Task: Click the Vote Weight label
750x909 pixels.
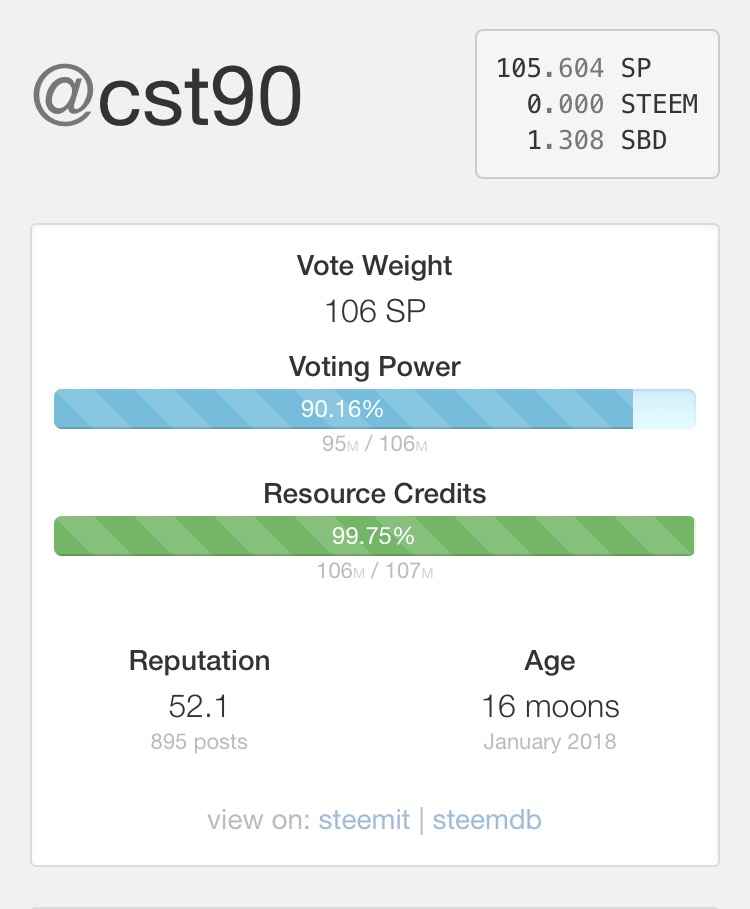Action: [374, 266]
